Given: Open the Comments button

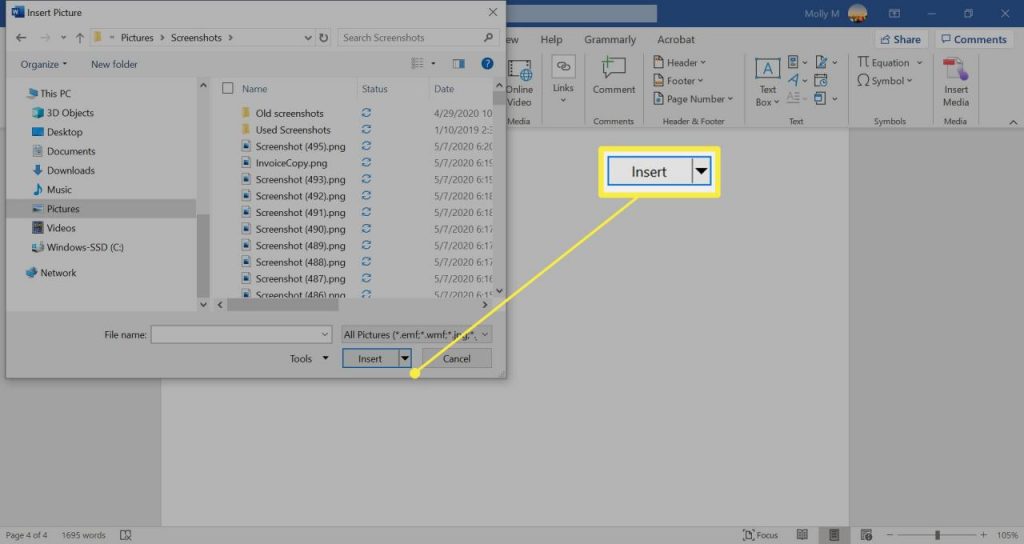Looking at the screenshot, I should point(974,39).
